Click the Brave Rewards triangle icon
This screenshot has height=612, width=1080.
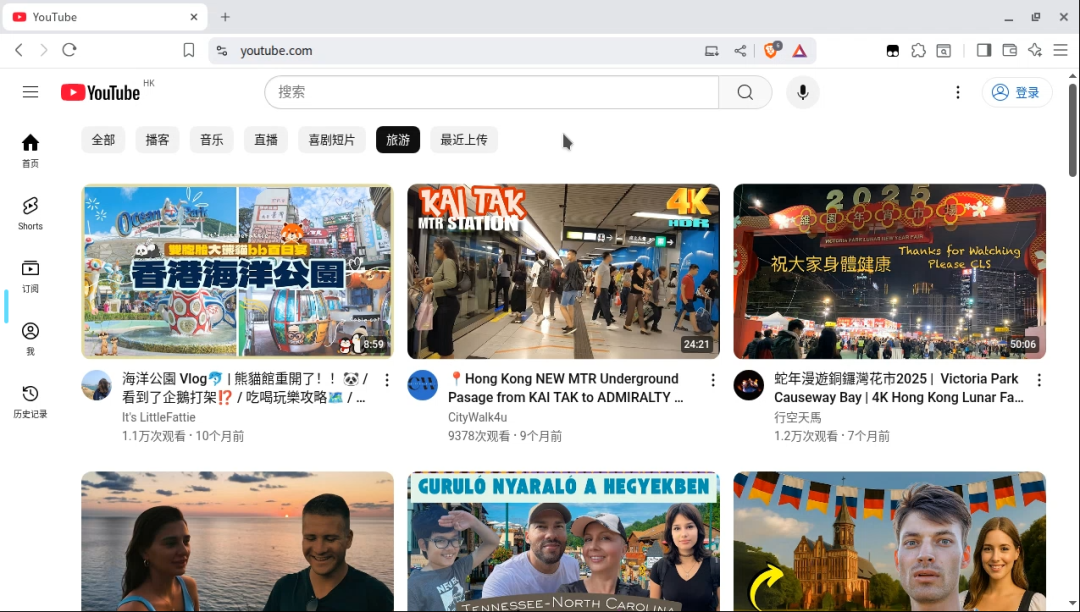[800, 50]
